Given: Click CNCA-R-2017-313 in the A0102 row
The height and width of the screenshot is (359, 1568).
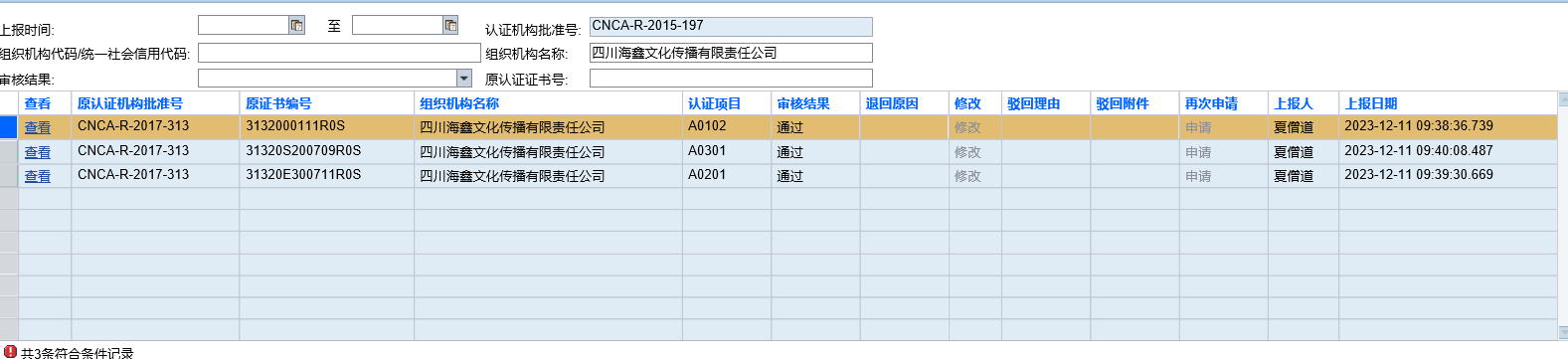Looking at the screenshot, I should (133, 126).
